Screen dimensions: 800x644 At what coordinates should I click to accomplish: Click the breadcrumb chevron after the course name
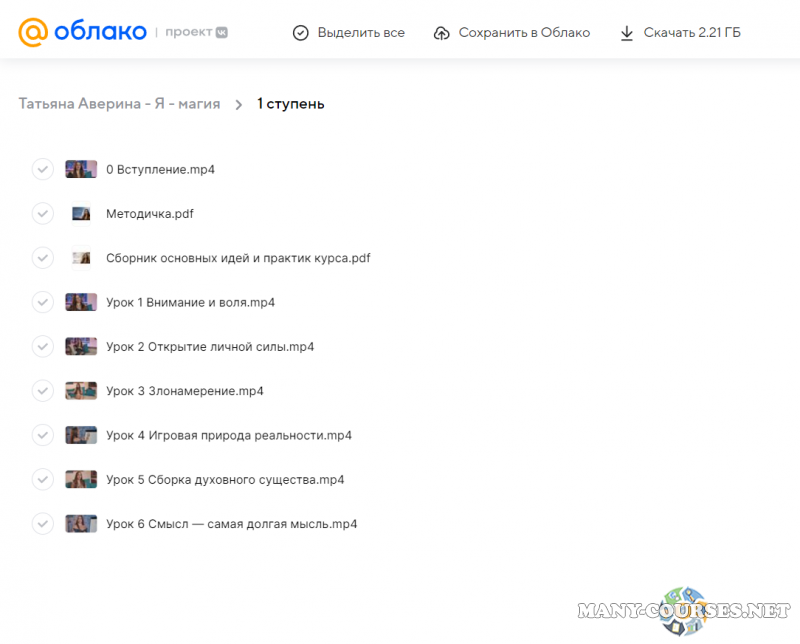pyautogui.click(x=238, y=103)
